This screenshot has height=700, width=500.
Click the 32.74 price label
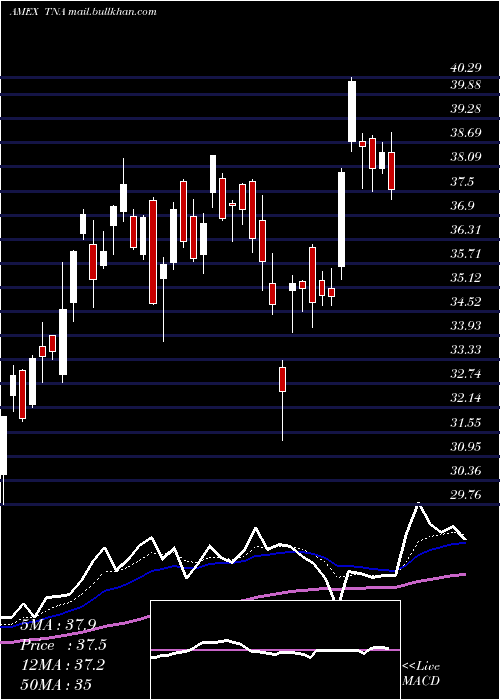tap(466, 374)
